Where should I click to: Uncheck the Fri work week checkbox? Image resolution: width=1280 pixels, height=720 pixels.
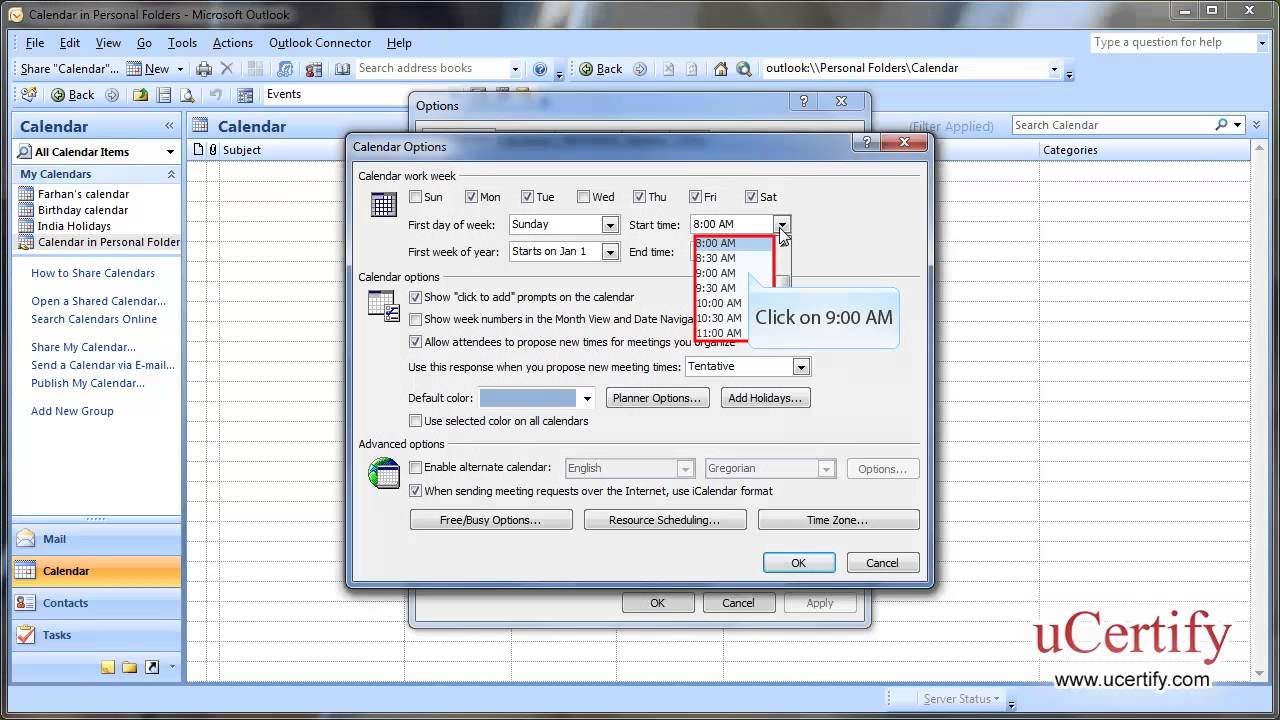(695, 197)
